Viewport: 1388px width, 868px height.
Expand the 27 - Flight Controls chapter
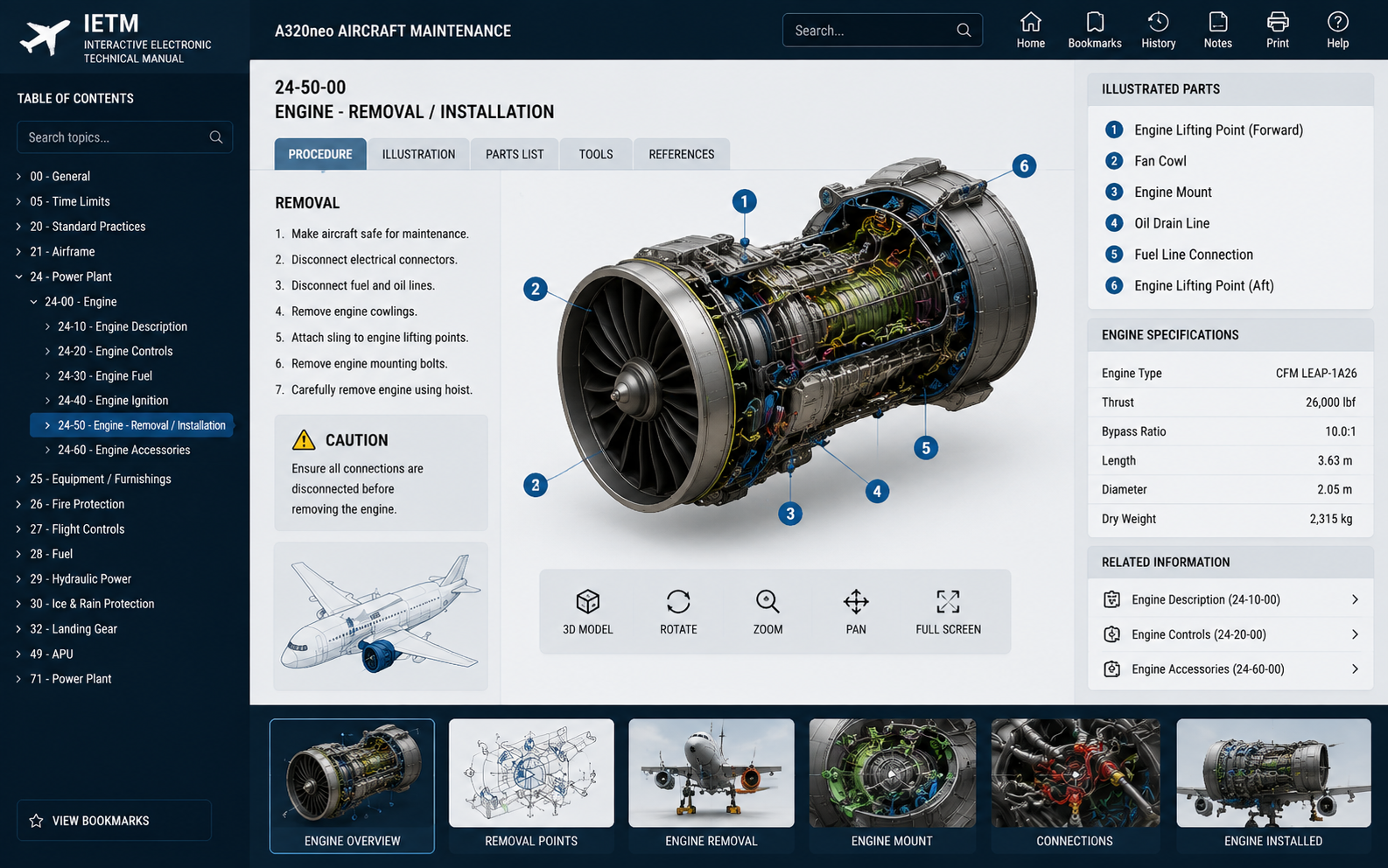18,529
